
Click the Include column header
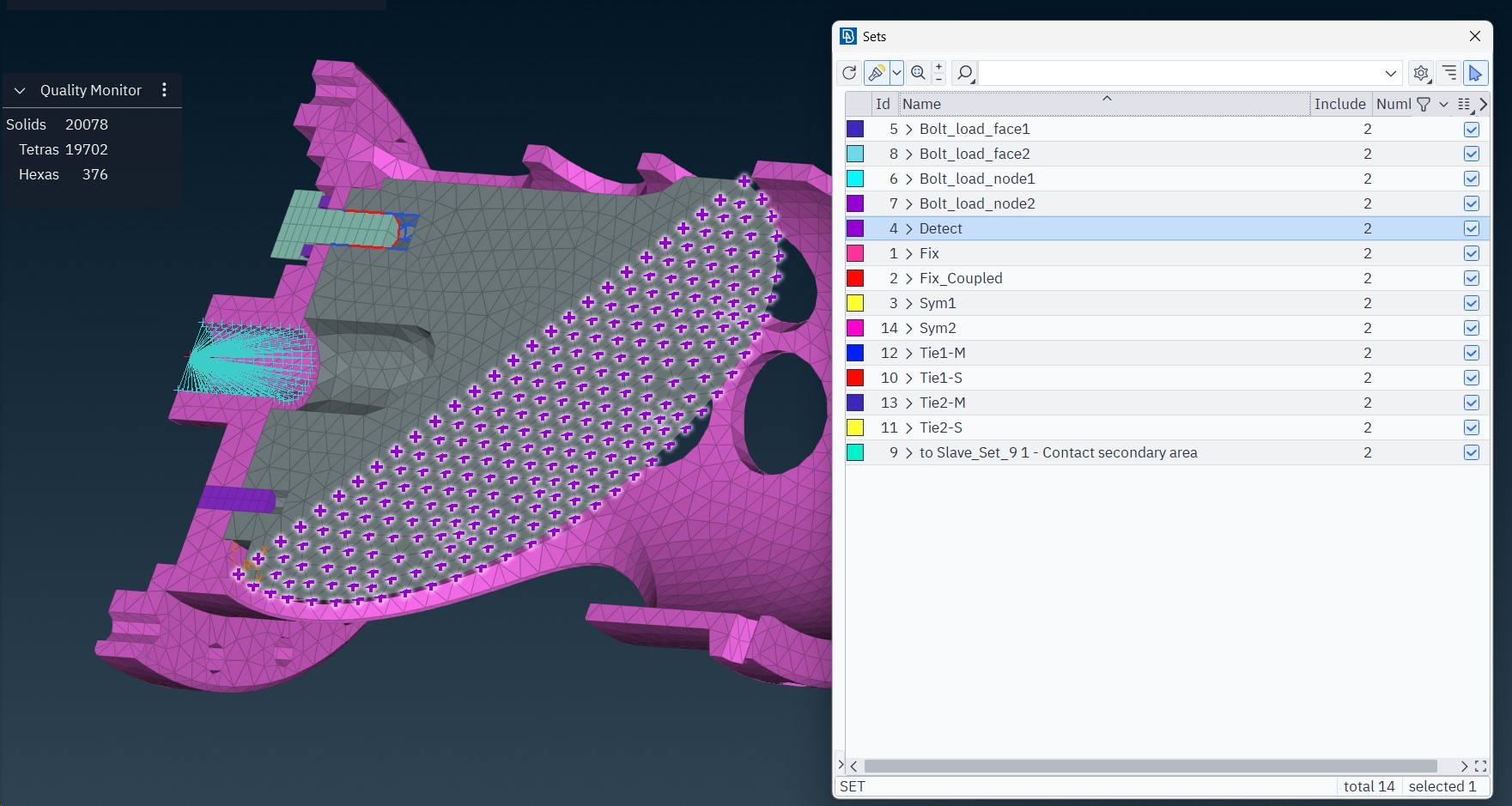point(1339,104)
